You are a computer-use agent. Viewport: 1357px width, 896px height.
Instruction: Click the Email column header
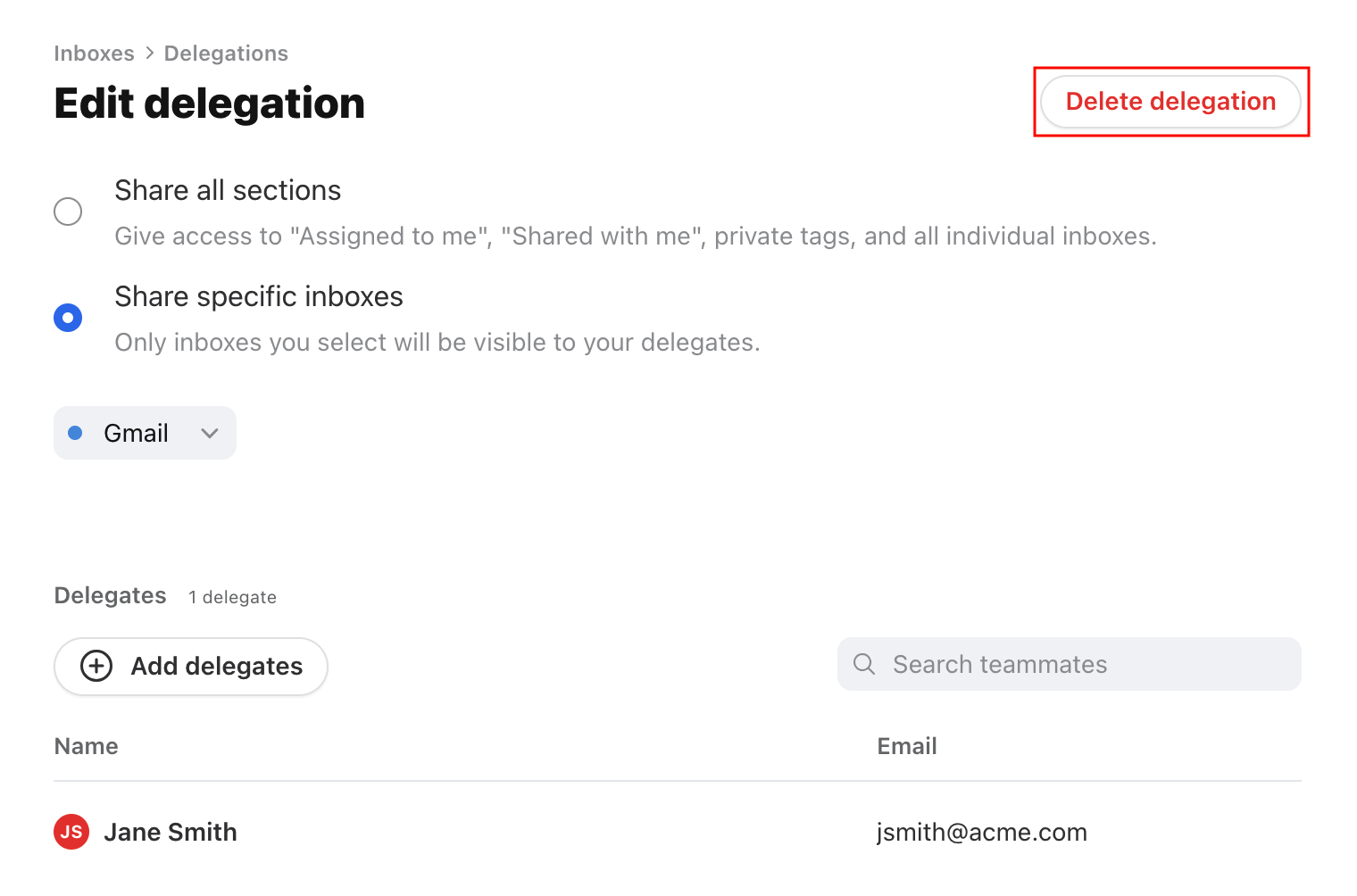tap(907, 746)
